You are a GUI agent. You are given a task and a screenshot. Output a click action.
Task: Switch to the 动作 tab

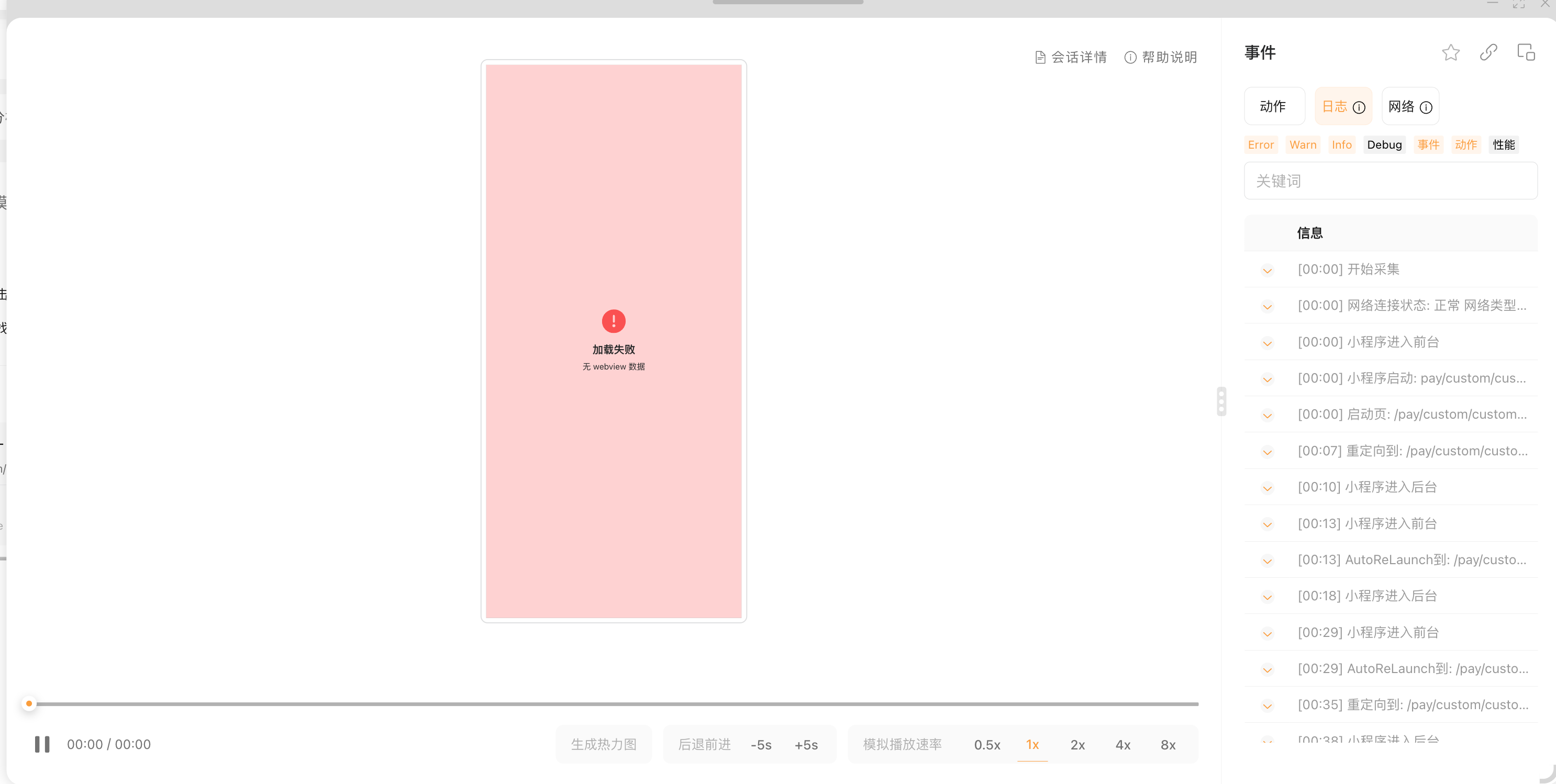point(1273,106)
